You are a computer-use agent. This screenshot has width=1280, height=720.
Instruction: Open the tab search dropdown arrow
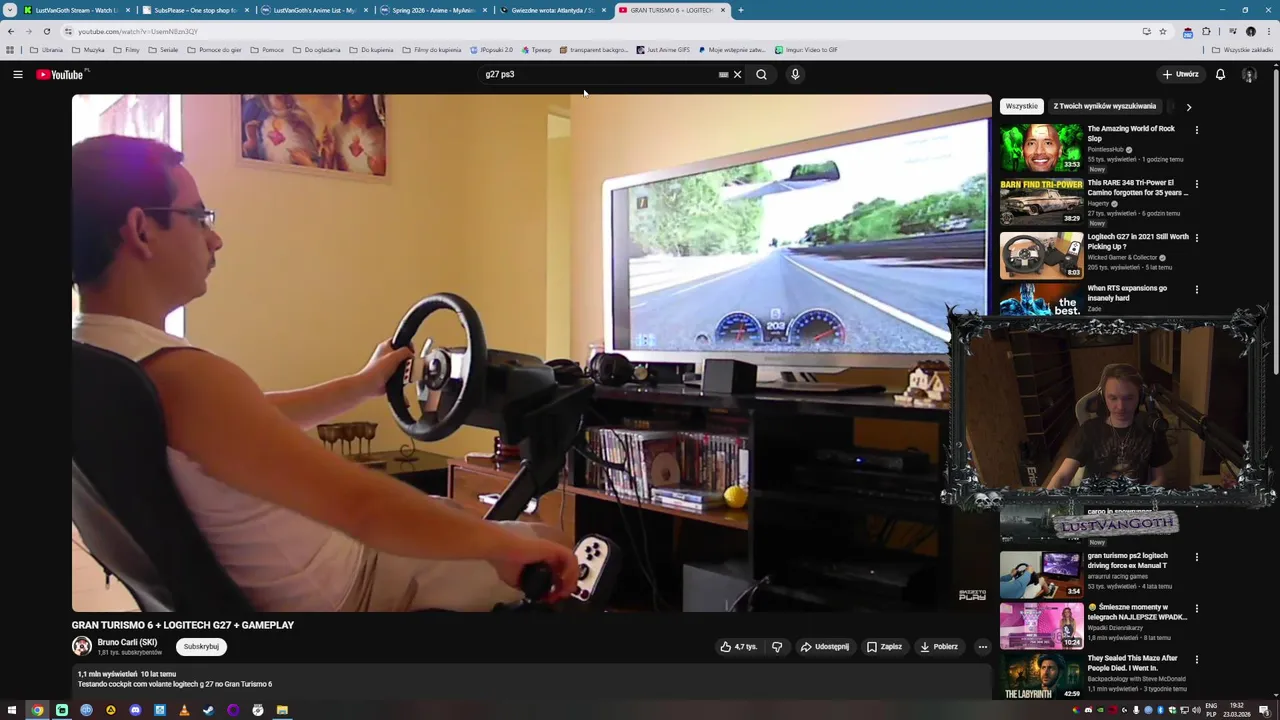click(10, 10)
